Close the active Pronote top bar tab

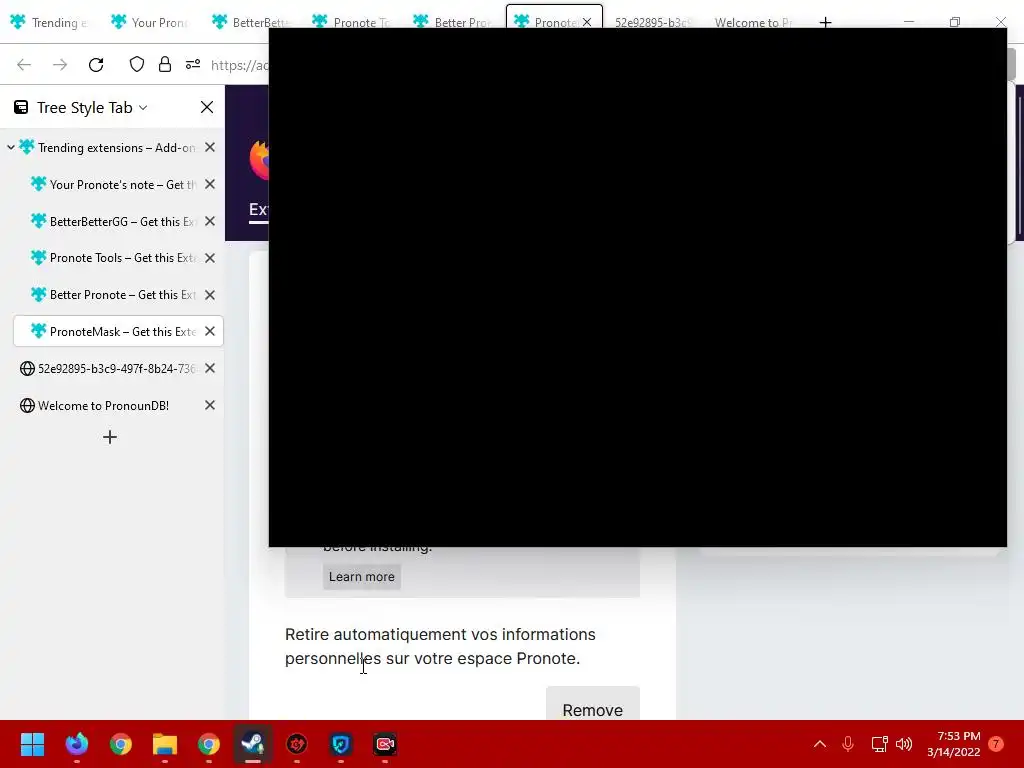click(587, 22)
